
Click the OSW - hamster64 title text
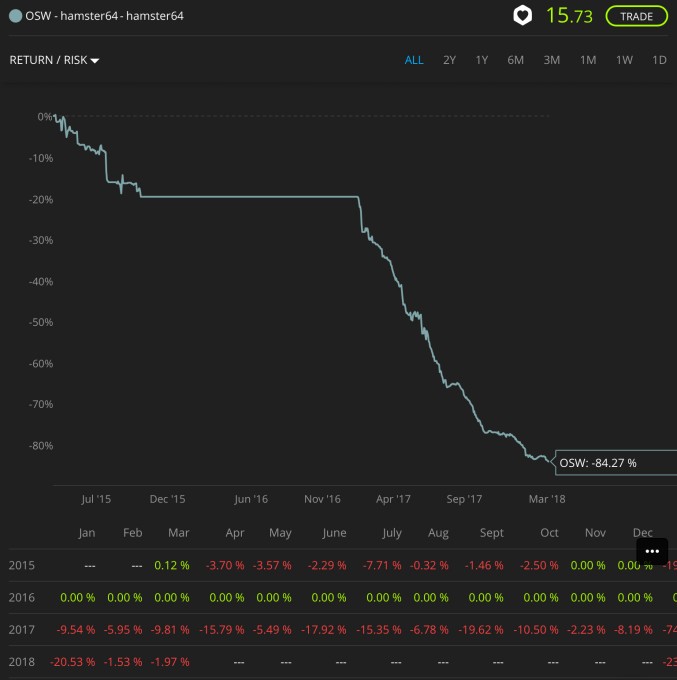coord(105,16)
